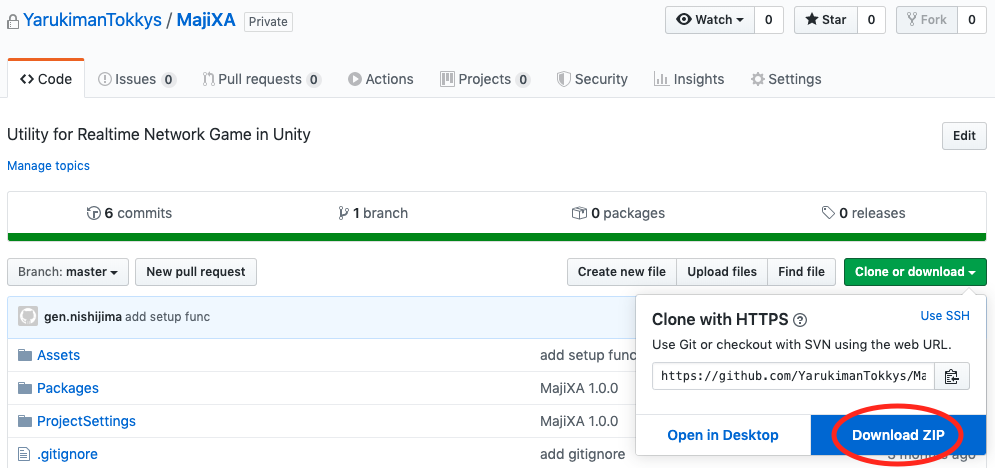Click New pull request
Viewport: 995px width, 468px height.
[x=195, y=272]
